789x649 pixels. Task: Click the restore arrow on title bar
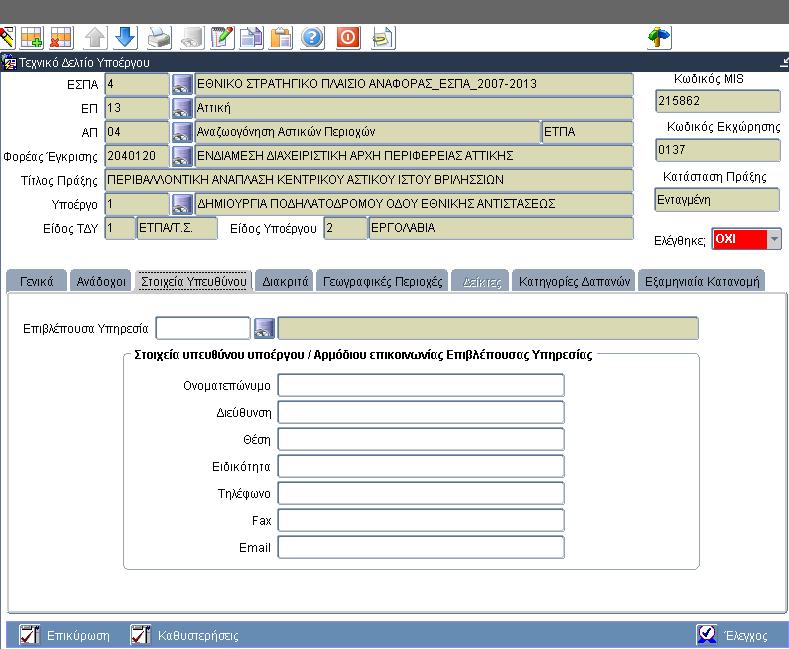[x=784, y=62]
